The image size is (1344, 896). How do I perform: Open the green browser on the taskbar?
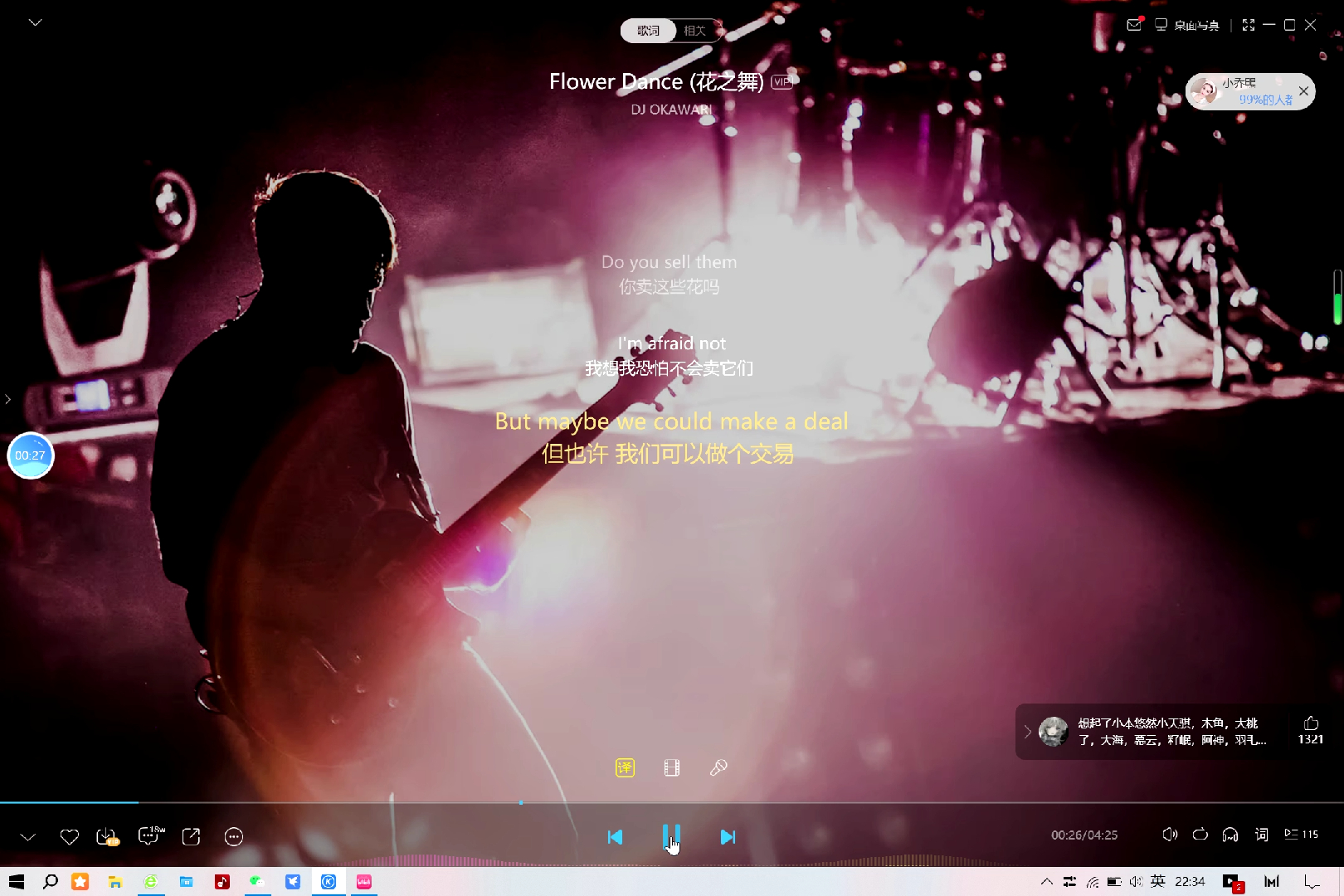pyautogui.click(x=151, y=882)
